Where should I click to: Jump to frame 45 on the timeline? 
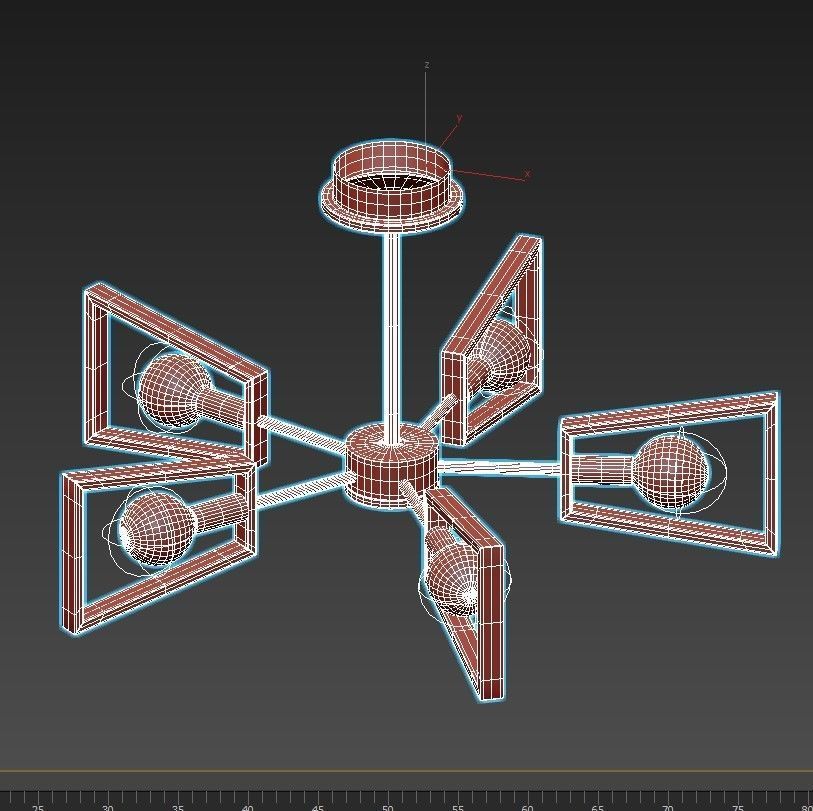pyautogui.click(x=317, y=807)
